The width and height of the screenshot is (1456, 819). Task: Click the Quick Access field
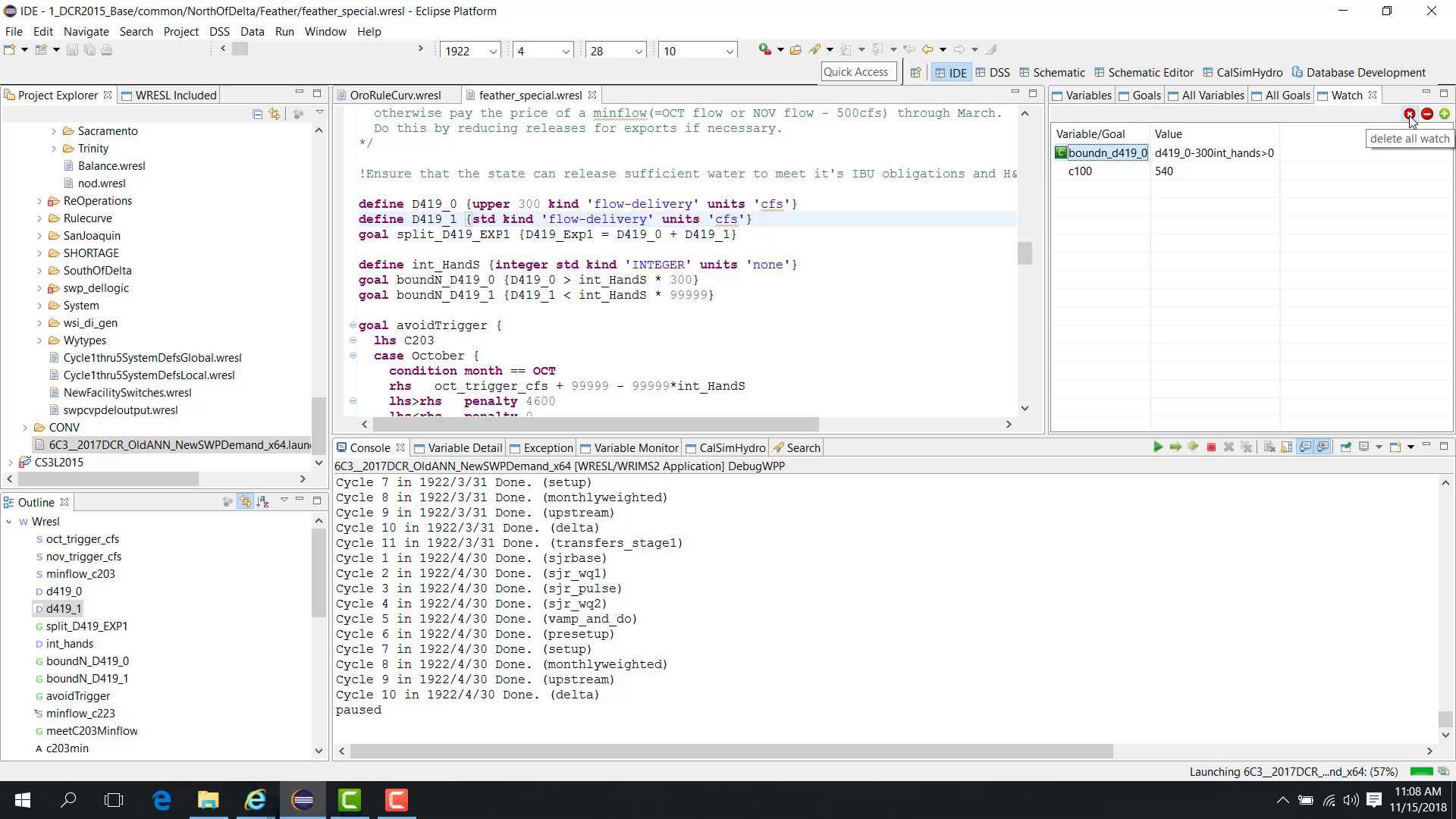coord(858,72)
